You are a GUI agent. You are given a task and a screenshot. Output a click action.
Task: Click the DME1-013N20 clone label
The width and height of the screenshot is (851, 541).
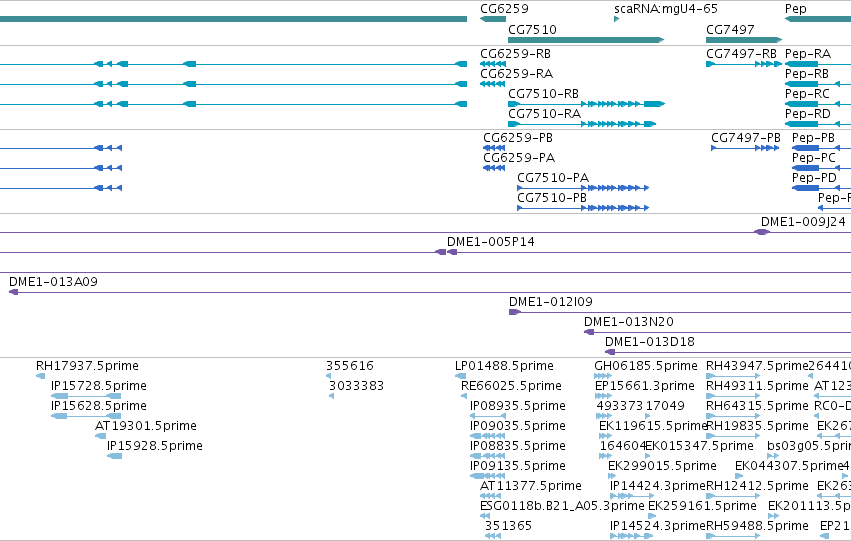tap(628, 322)
